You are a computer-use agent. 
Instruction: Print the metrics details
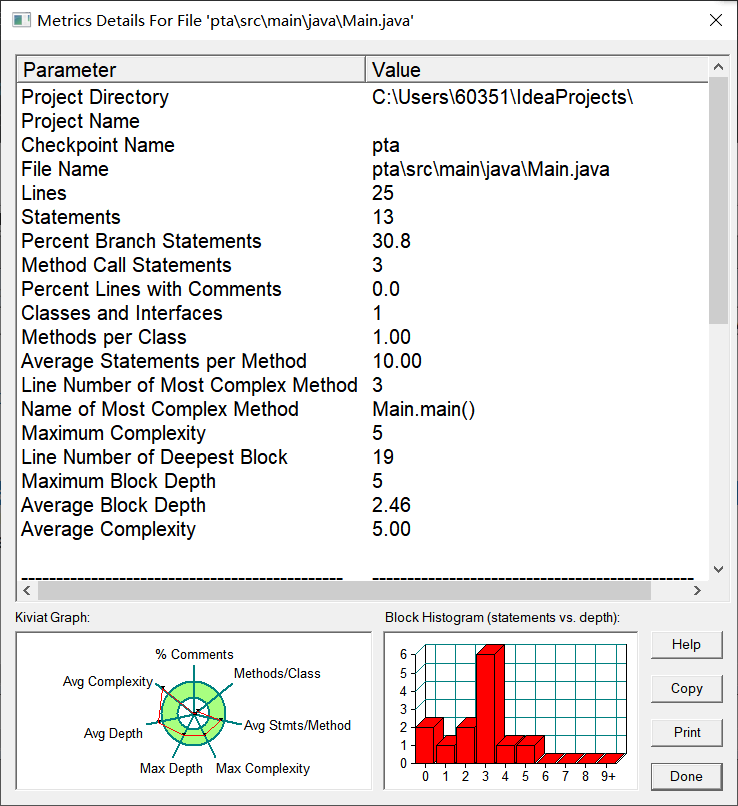[x=687, y=732]
